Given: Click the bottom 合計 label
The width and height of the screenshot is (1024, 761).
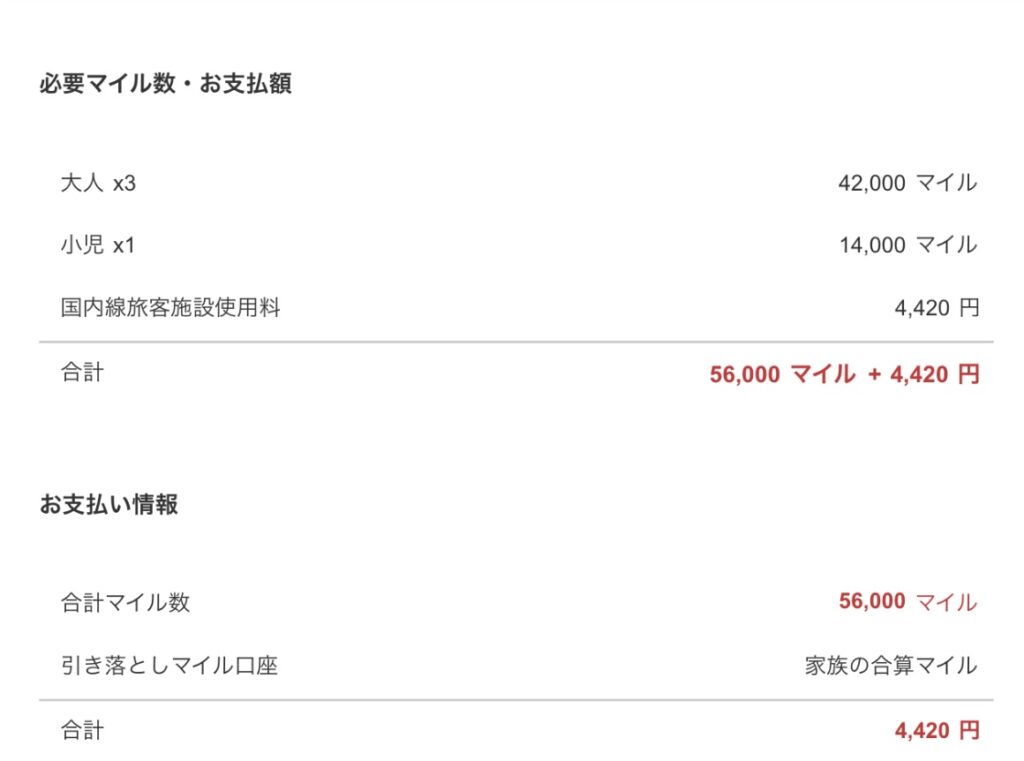Looking at the screenshot, I should (82, 730).
